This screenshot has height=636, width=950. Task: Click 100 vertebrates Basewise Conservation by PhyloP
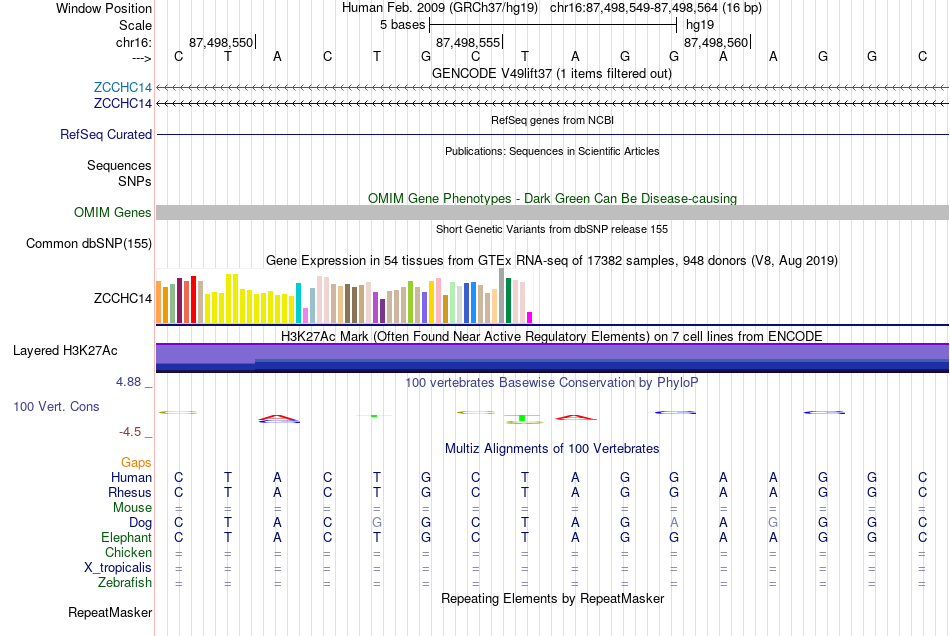tap(552, 382)
